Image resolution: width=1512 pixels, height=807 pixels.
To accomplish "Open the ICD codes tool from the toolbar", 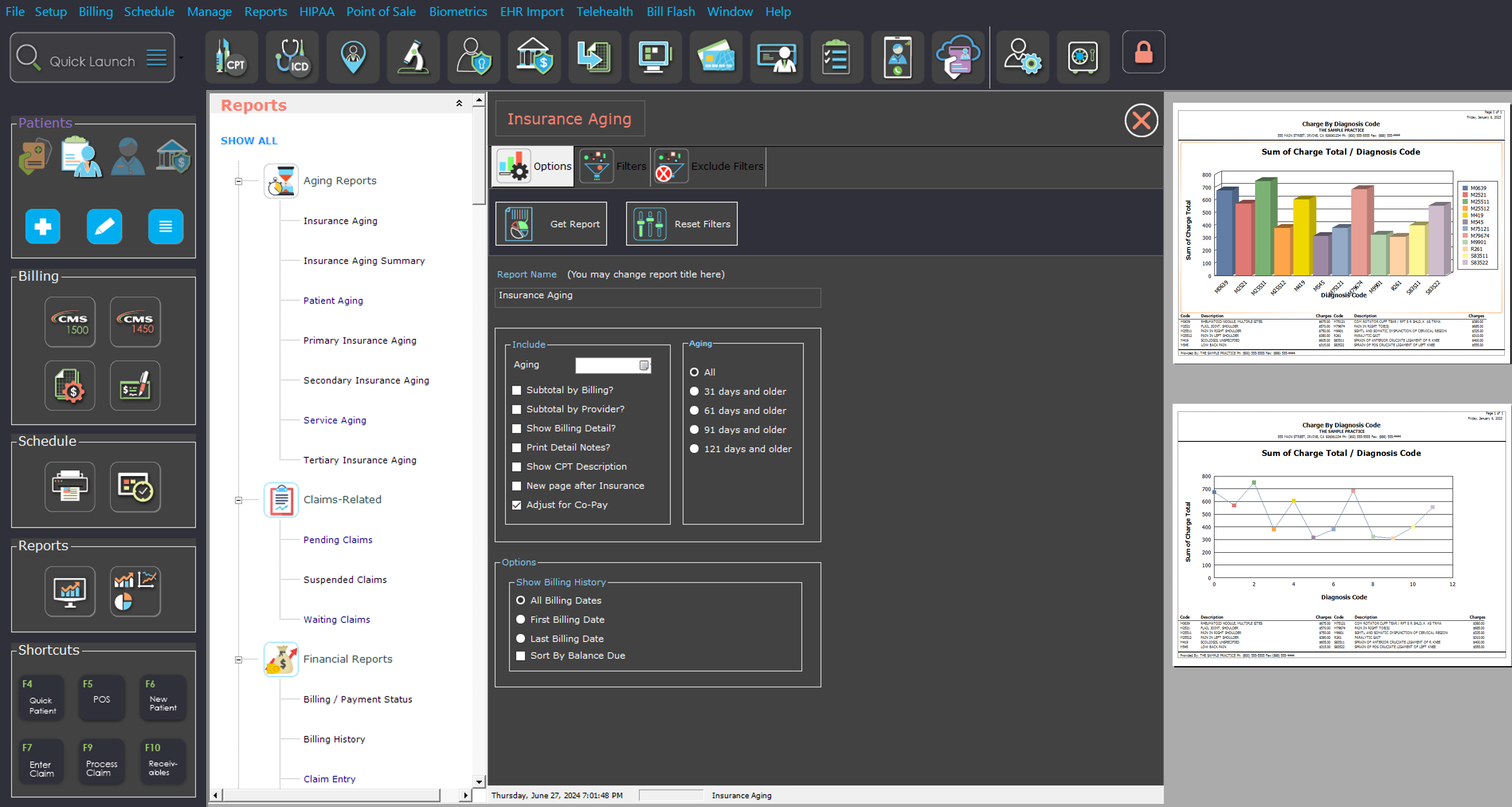I will click(292, 57).
